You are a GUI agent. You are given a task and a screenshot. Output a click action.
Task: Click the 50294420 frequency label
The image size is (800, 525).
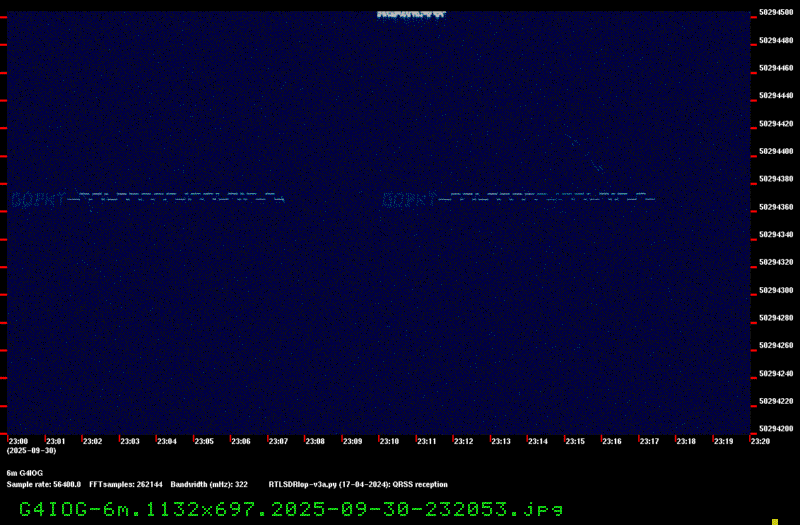(776, 123)
